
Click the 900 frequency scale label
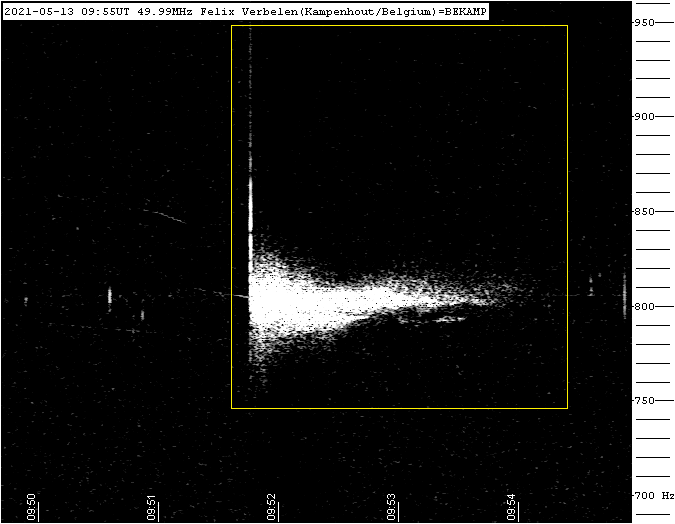[x=644, y=117]
